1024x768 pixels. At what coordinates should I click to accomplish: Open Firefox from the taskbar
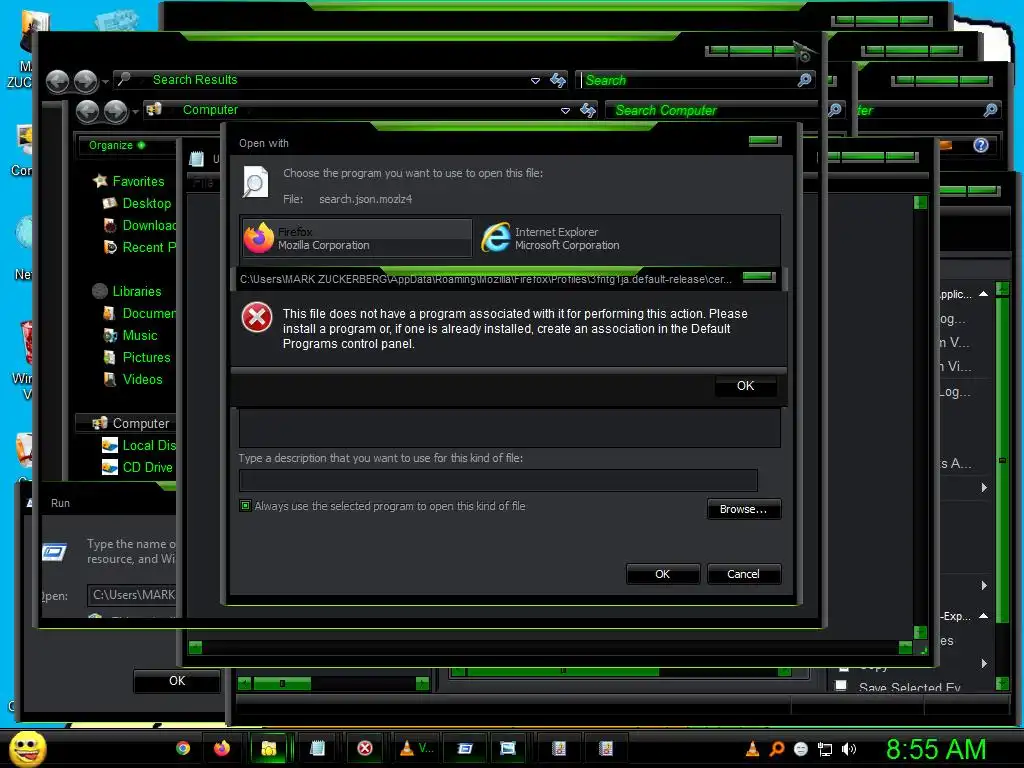(x=222, y=748)
